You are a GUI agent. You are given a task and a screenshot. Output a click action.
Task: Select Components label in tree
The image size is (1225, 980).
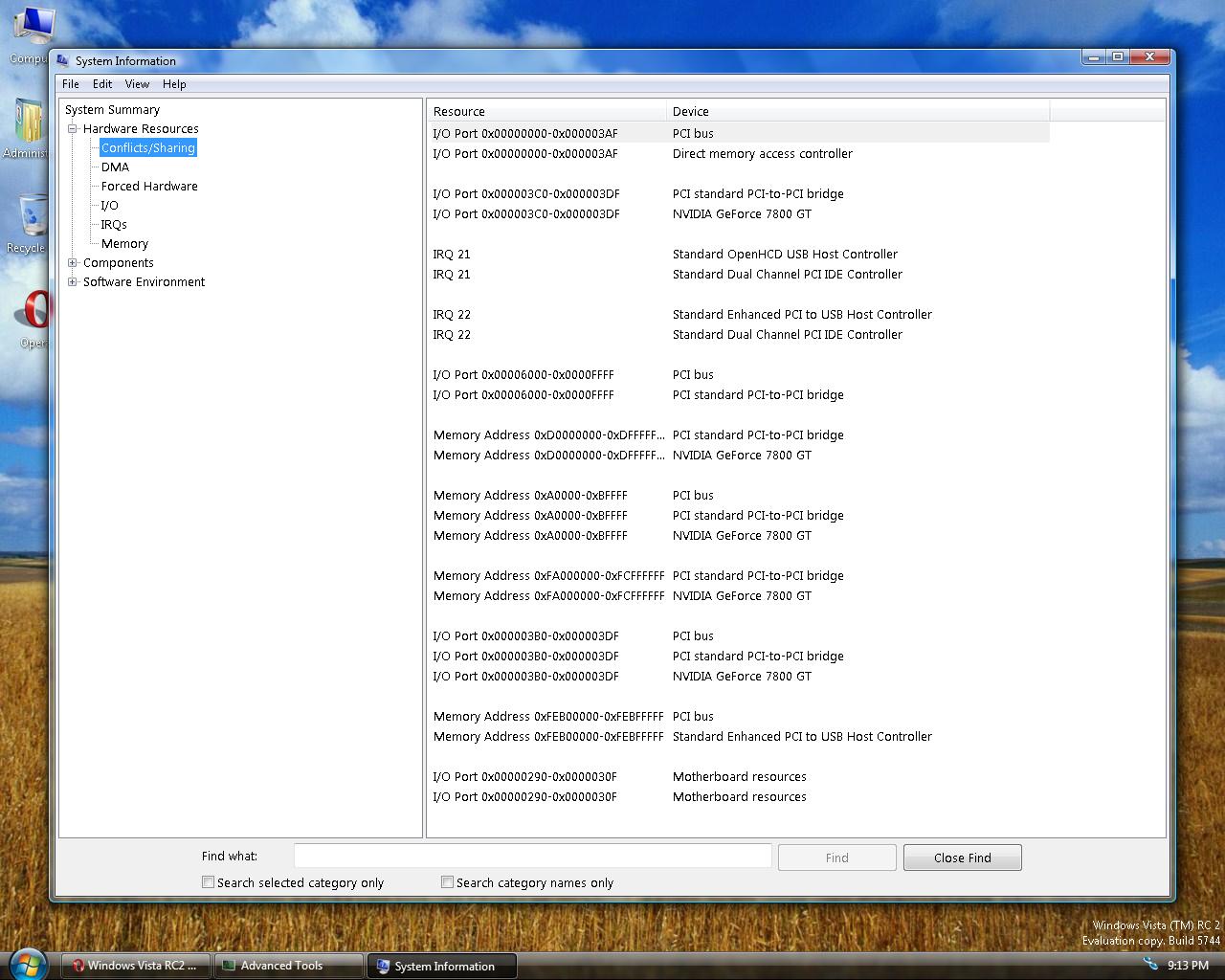pyautogui.click(x=118, y=262)
